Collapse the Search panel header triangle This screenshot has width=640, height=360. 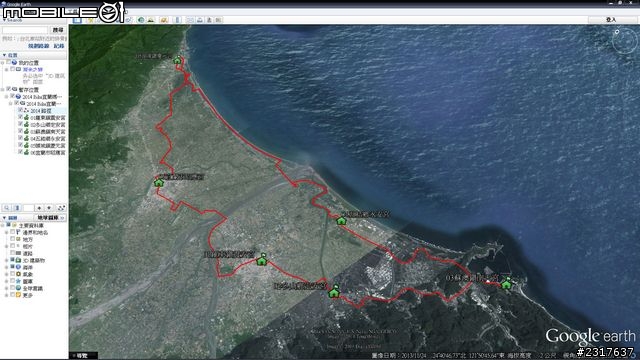click(x=4, y=20)
